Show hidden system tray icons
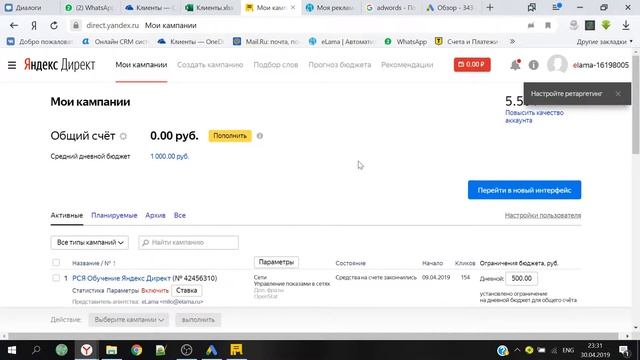640x360 pixels. point(517,350)
